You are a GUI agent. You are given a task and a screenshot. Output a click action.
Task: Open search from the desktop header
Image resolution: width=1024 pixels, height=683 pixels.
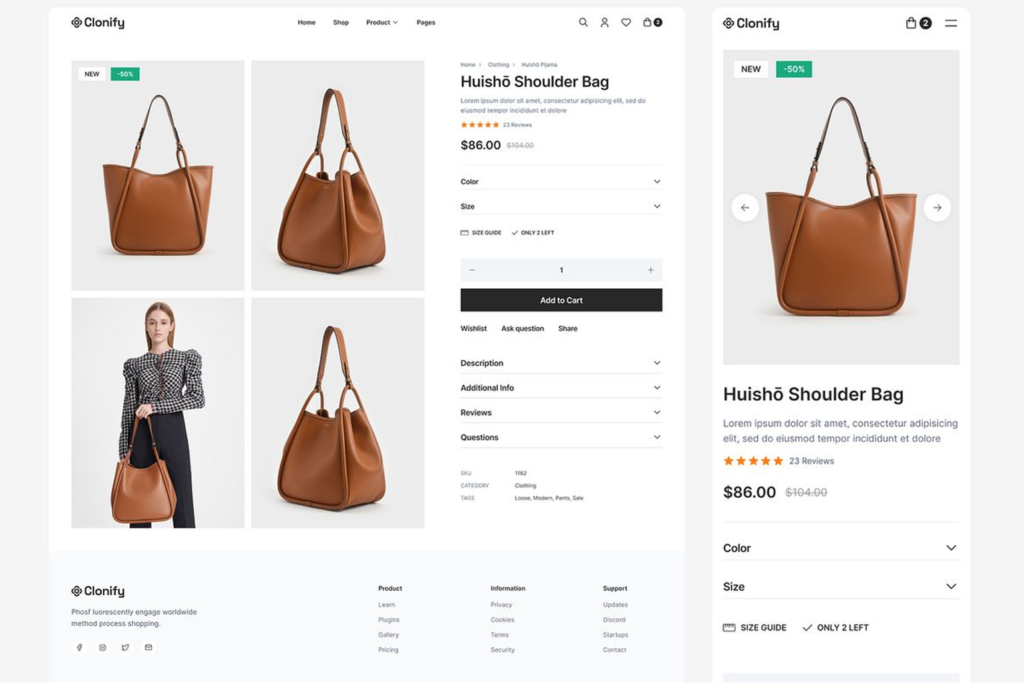pos(583,22)
